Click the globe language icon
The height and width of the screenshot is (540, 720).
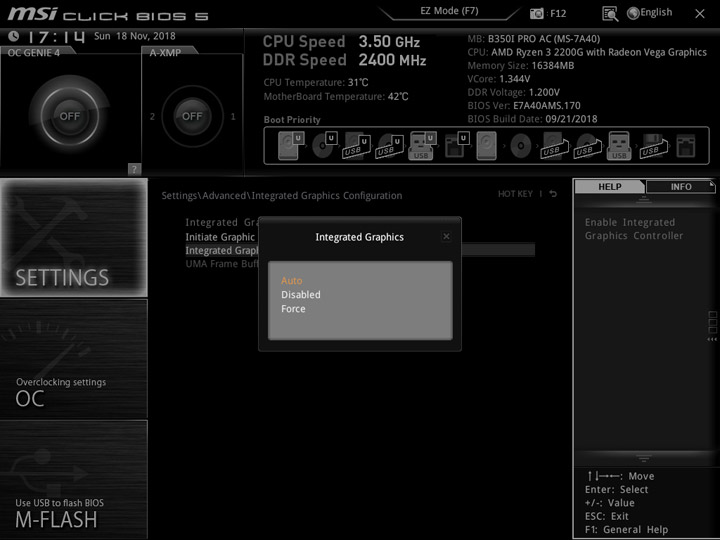[x=633, y=13]
